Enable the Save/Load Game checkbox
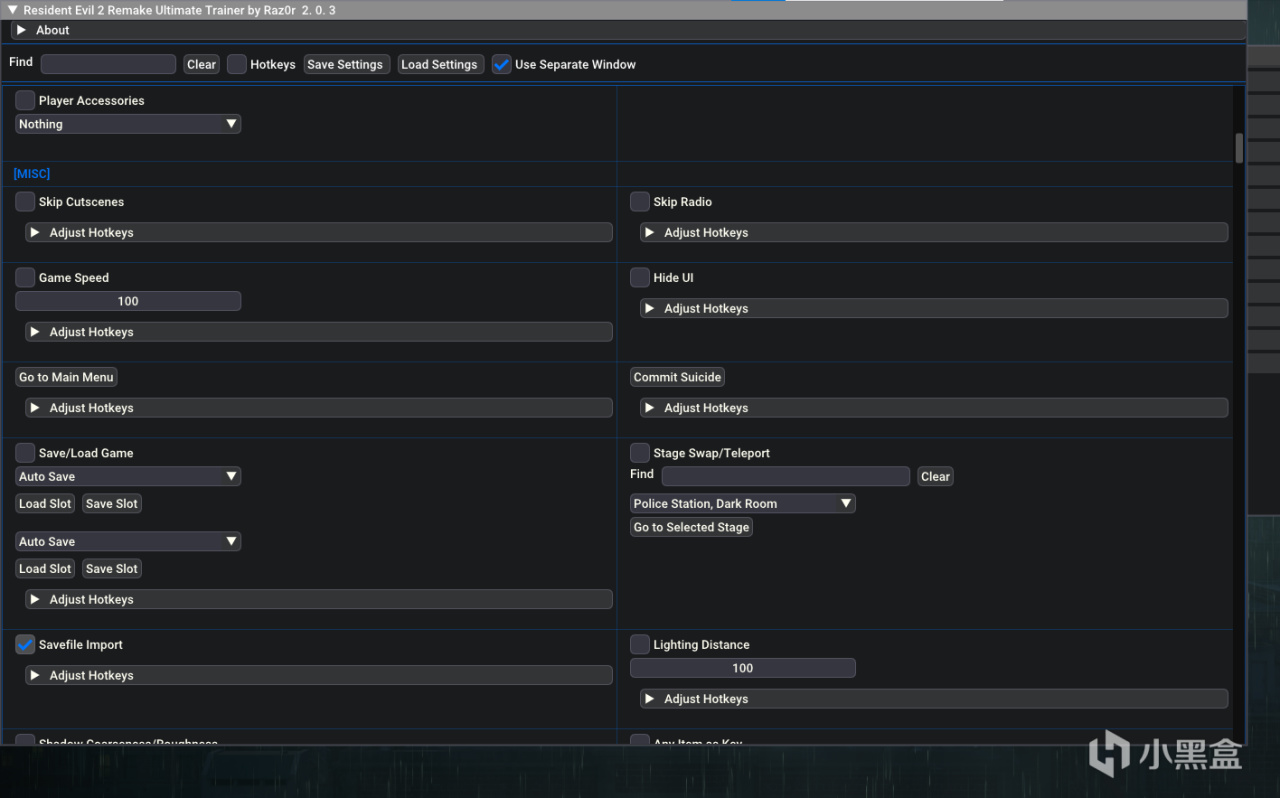1280x798 pixels. [x=25, y=453]
